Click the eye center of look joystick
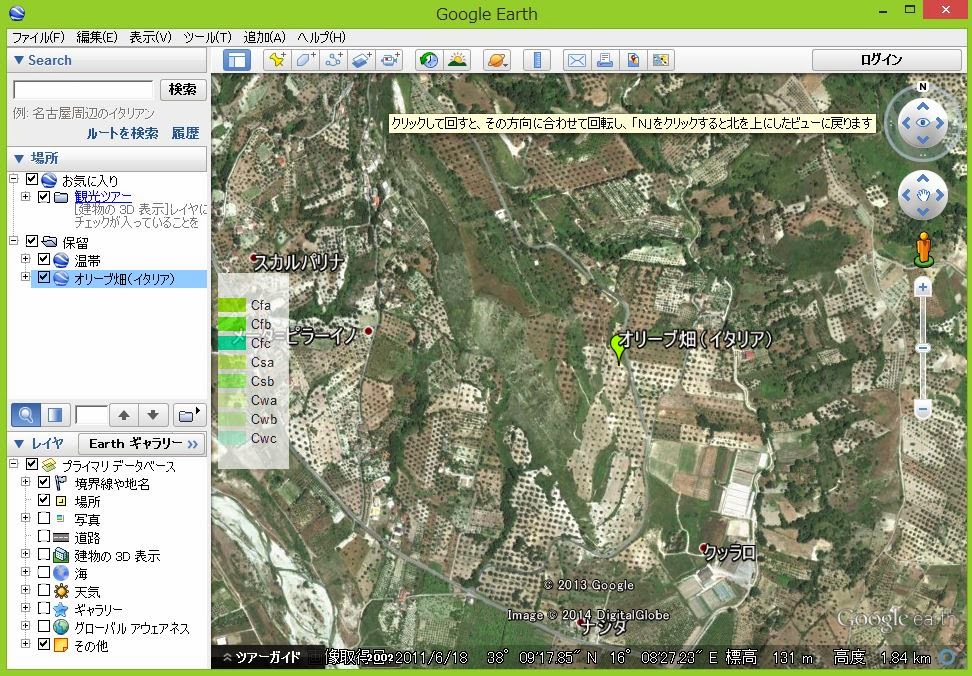The width and height of the screenshot is (972, 676). (923, 123)
